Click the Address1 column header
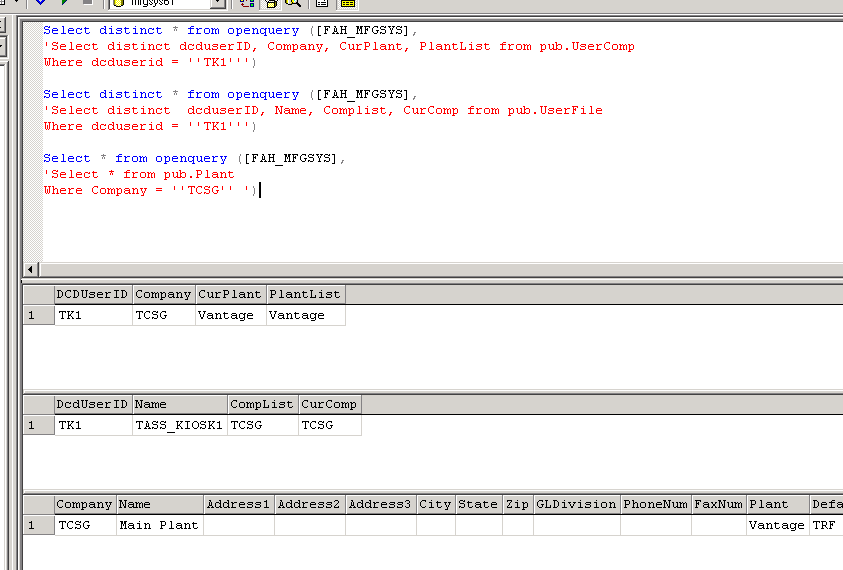The image size is (843, 570). coord(239,504)
